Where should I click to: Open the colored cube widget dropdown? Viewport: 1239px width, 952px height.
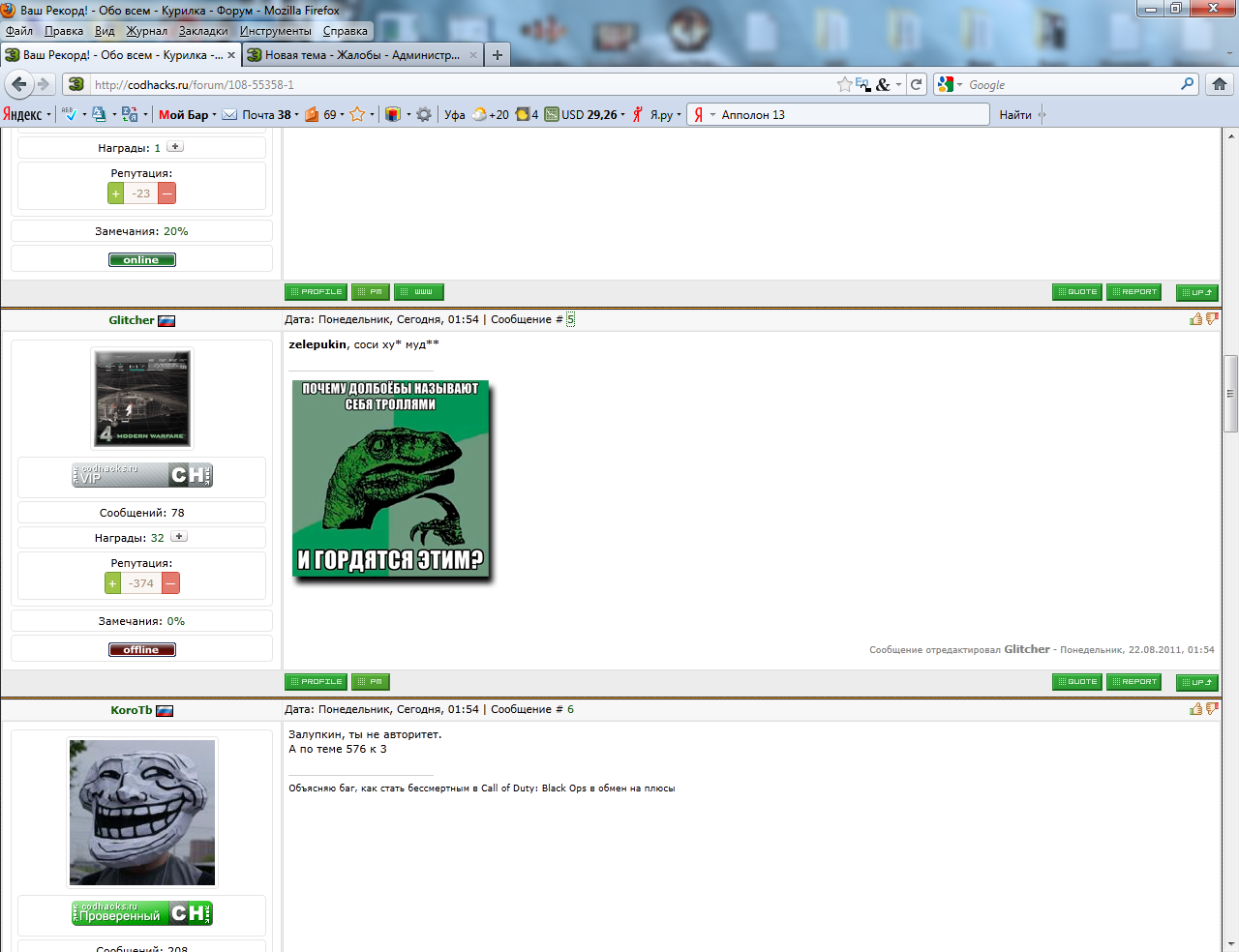(408, 114)
